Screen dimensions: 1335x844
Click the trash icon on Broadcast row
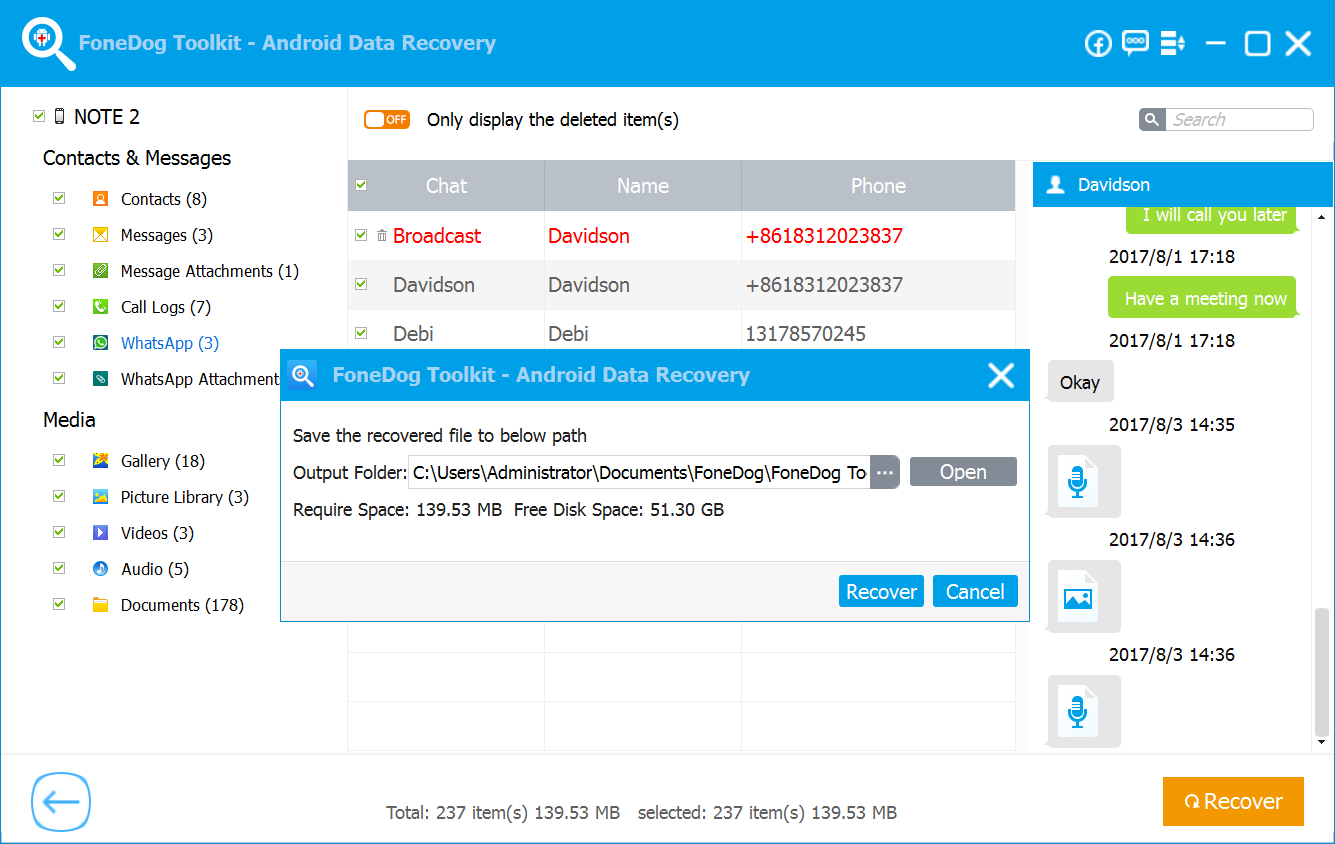tap(382, 236)
